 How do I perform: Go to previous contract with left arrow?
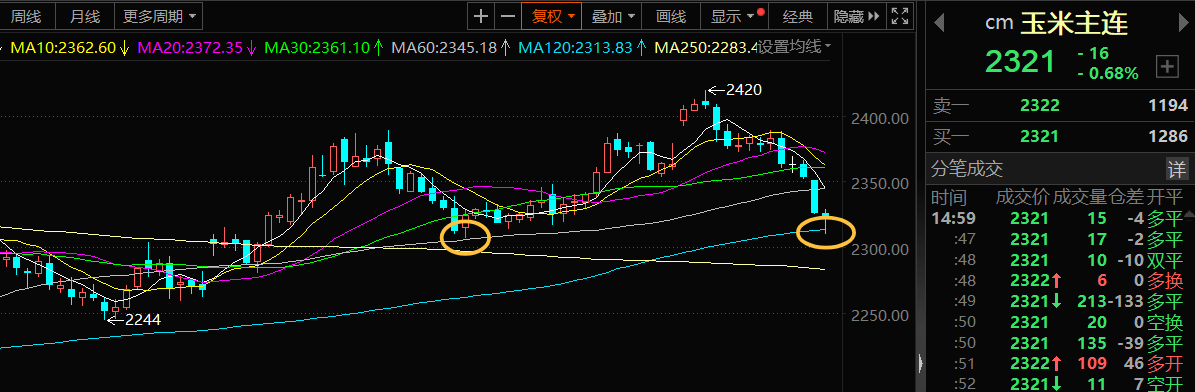coord(938,22)
